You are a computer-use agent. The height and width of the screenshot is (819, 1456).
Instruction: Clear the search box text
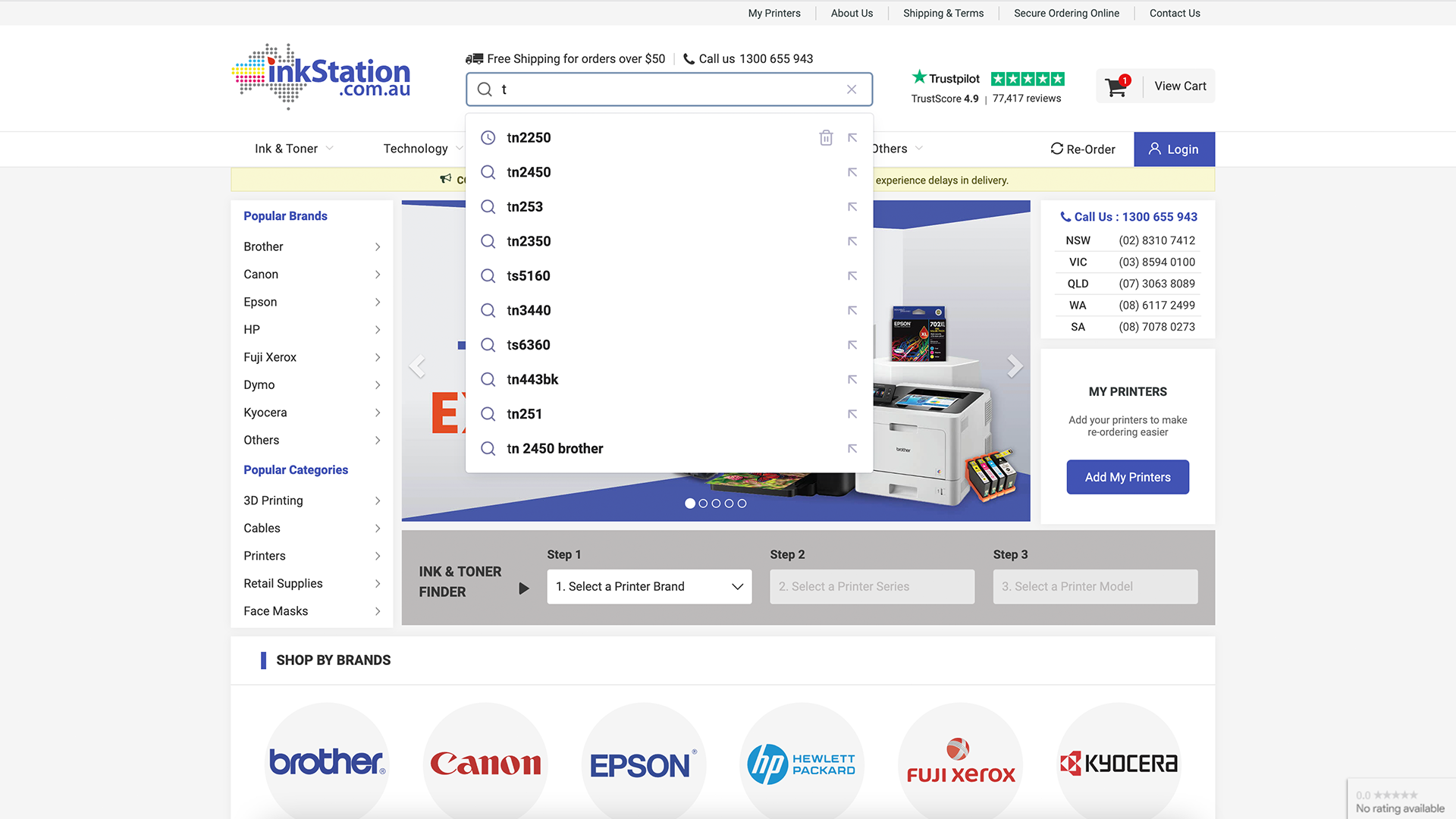tap(852, 89)
